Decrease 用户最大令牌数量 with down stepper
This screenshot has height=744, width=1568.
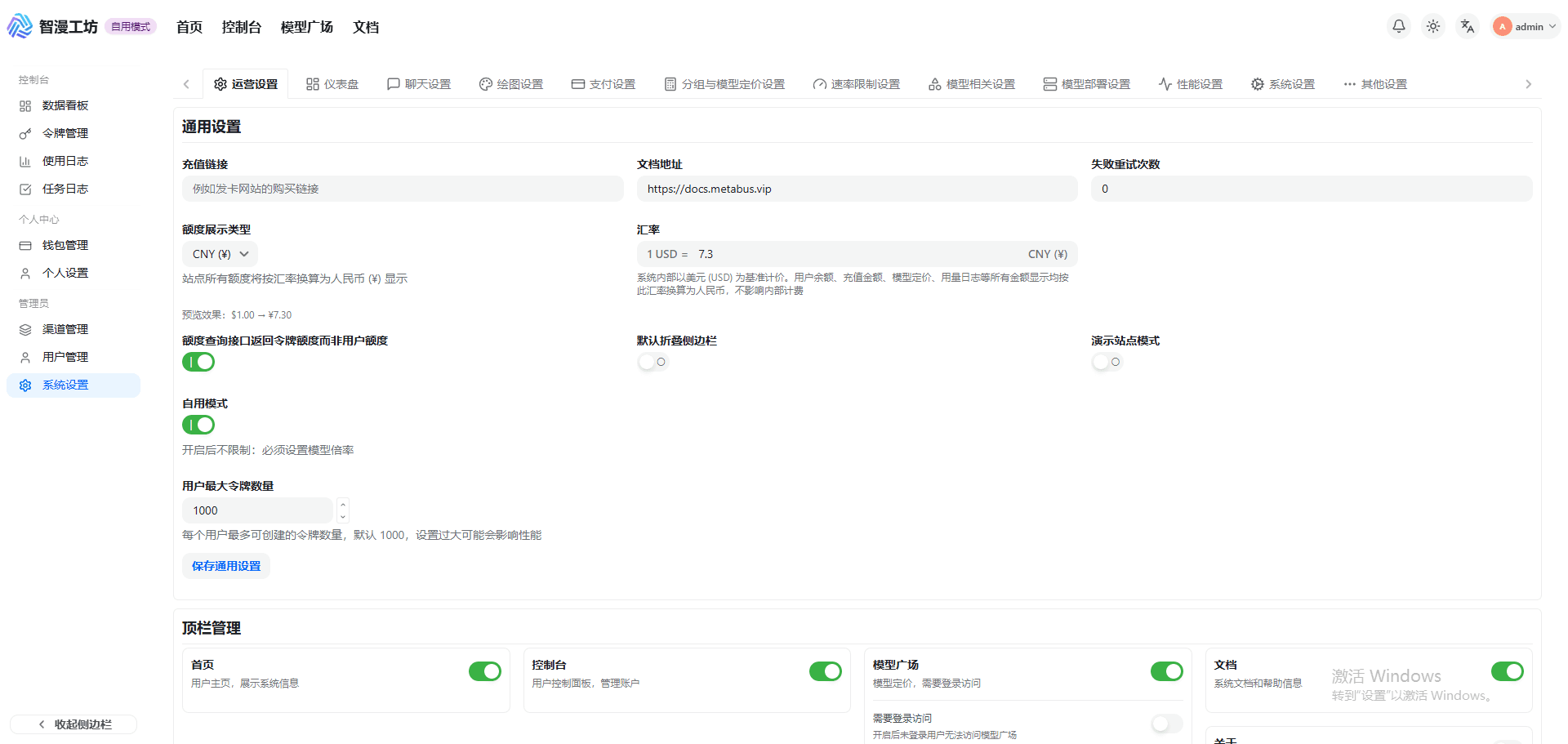(x=343, y=516)
